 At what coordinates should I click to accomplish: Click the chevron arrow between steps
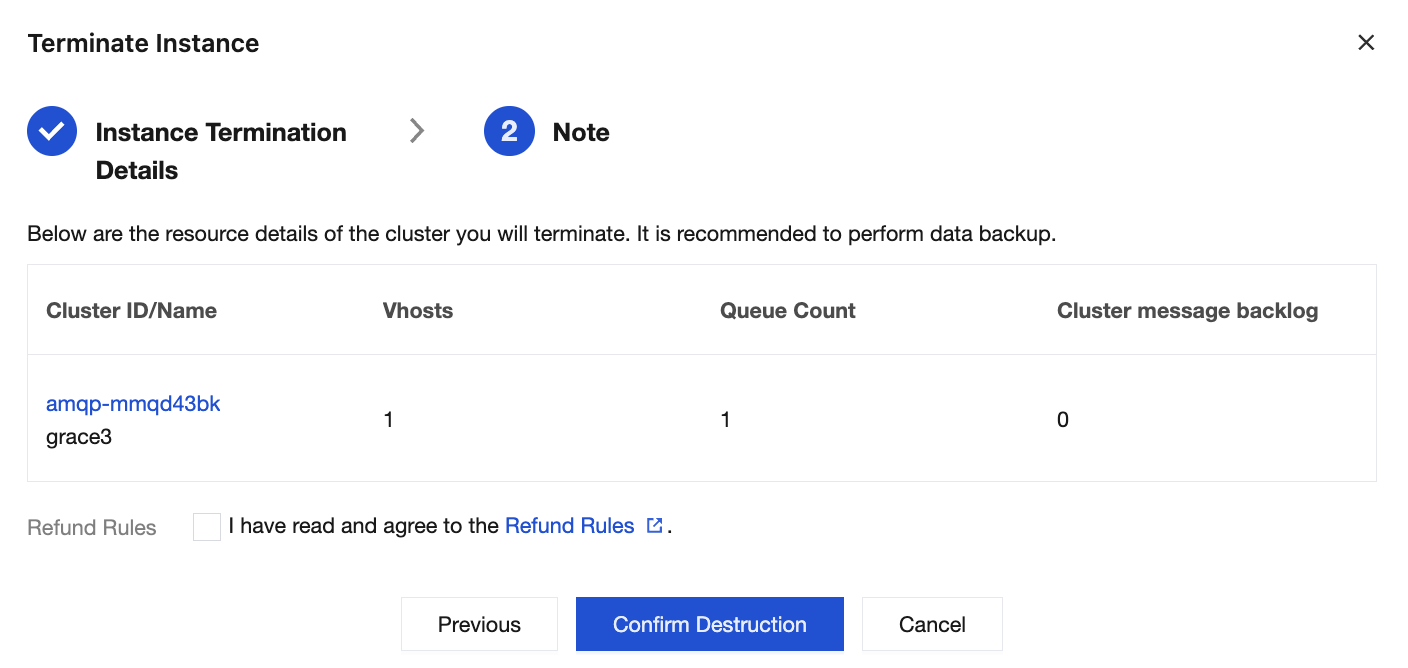(417, 131)
